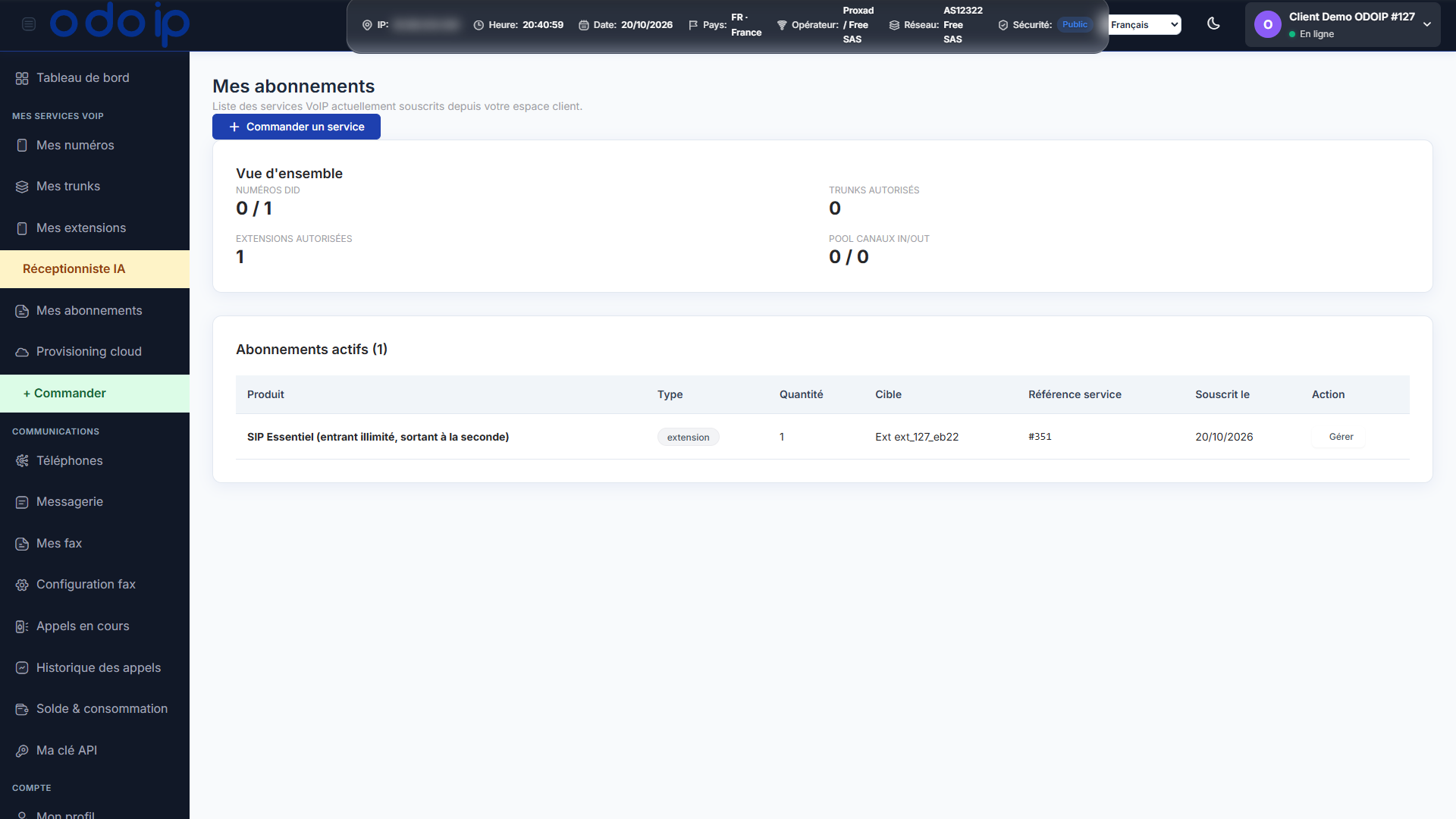The height and width of the screenshot is (819, 1456).
Task: Go to Mes abonnements sidebar entry
Action: [95, 311]
